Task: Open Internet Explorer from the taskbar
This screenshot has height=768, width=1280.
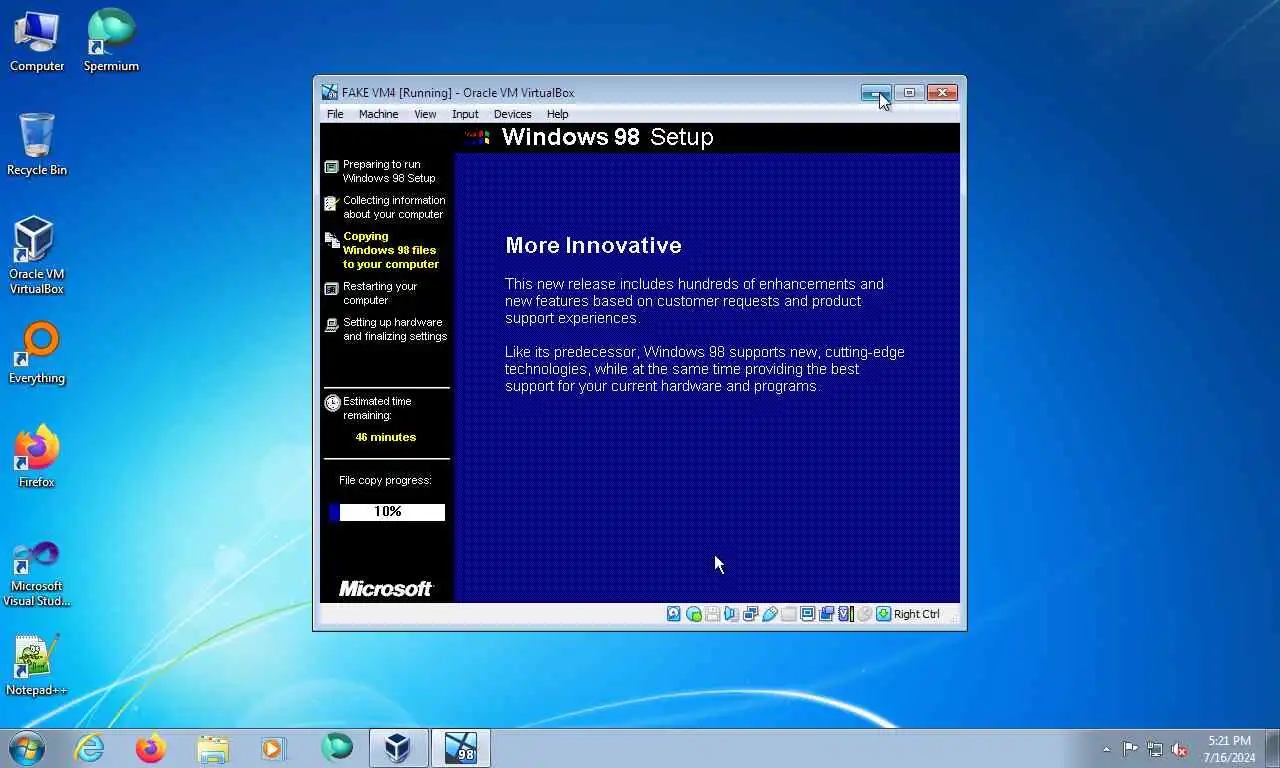Action: 90,748
